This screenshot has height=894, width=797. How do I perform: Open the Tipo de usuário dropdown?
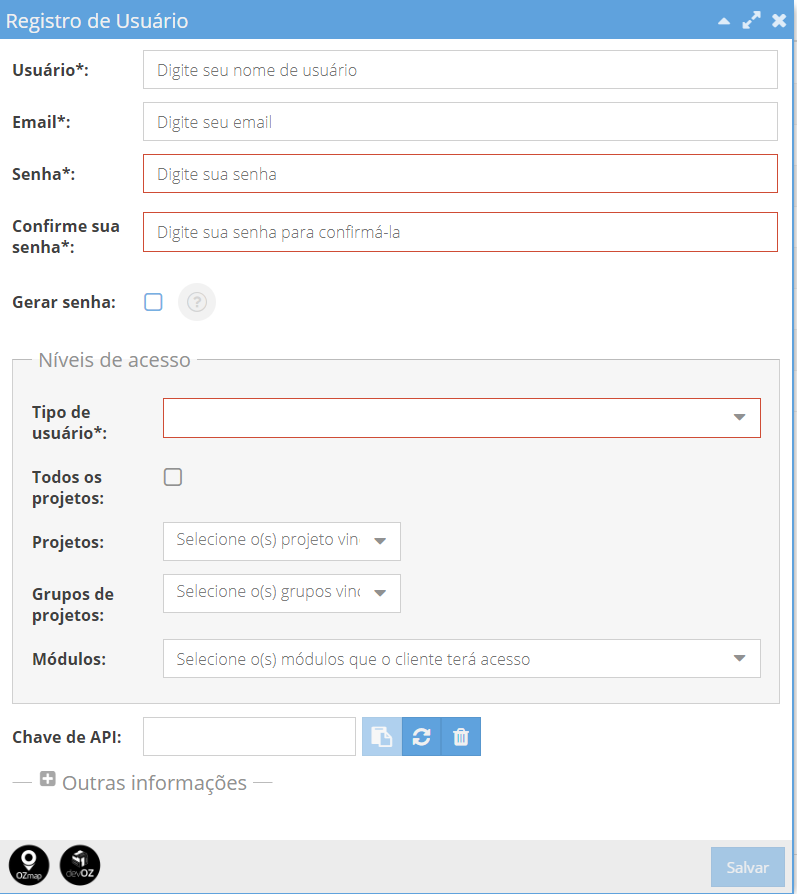coord(462,418)
